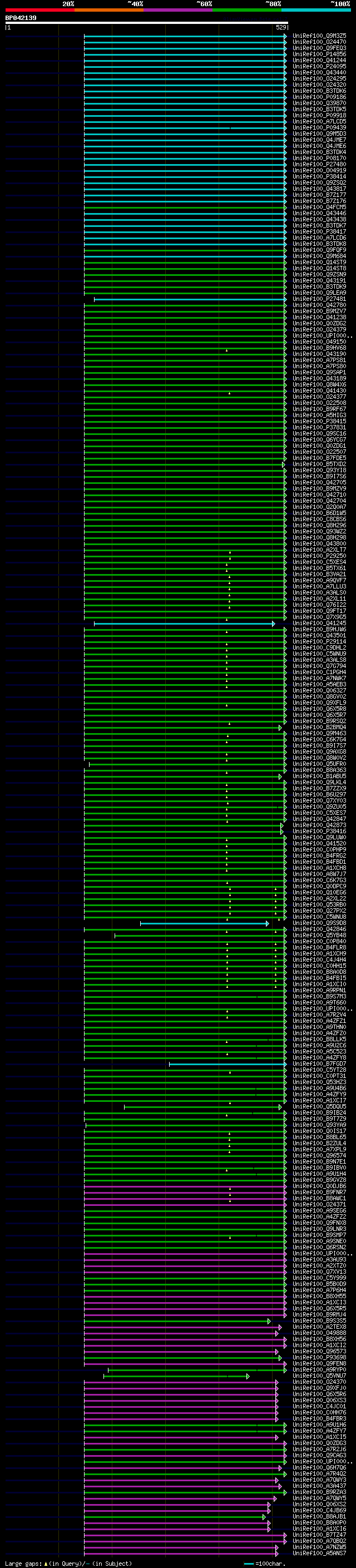The height and width of the screenshot is (1568, 356).
Task: Select the UniRef100_A2TEX8 label
Action: pyautogui.click(x=319, y=1327)
